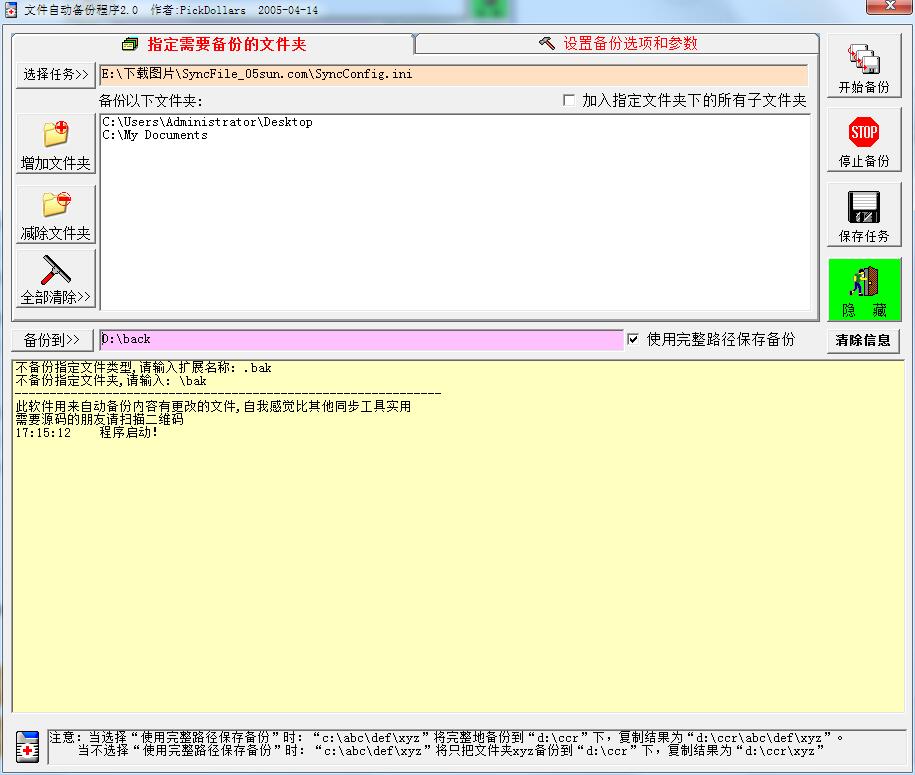Click inside the yellow log message area

coord(457,560)
